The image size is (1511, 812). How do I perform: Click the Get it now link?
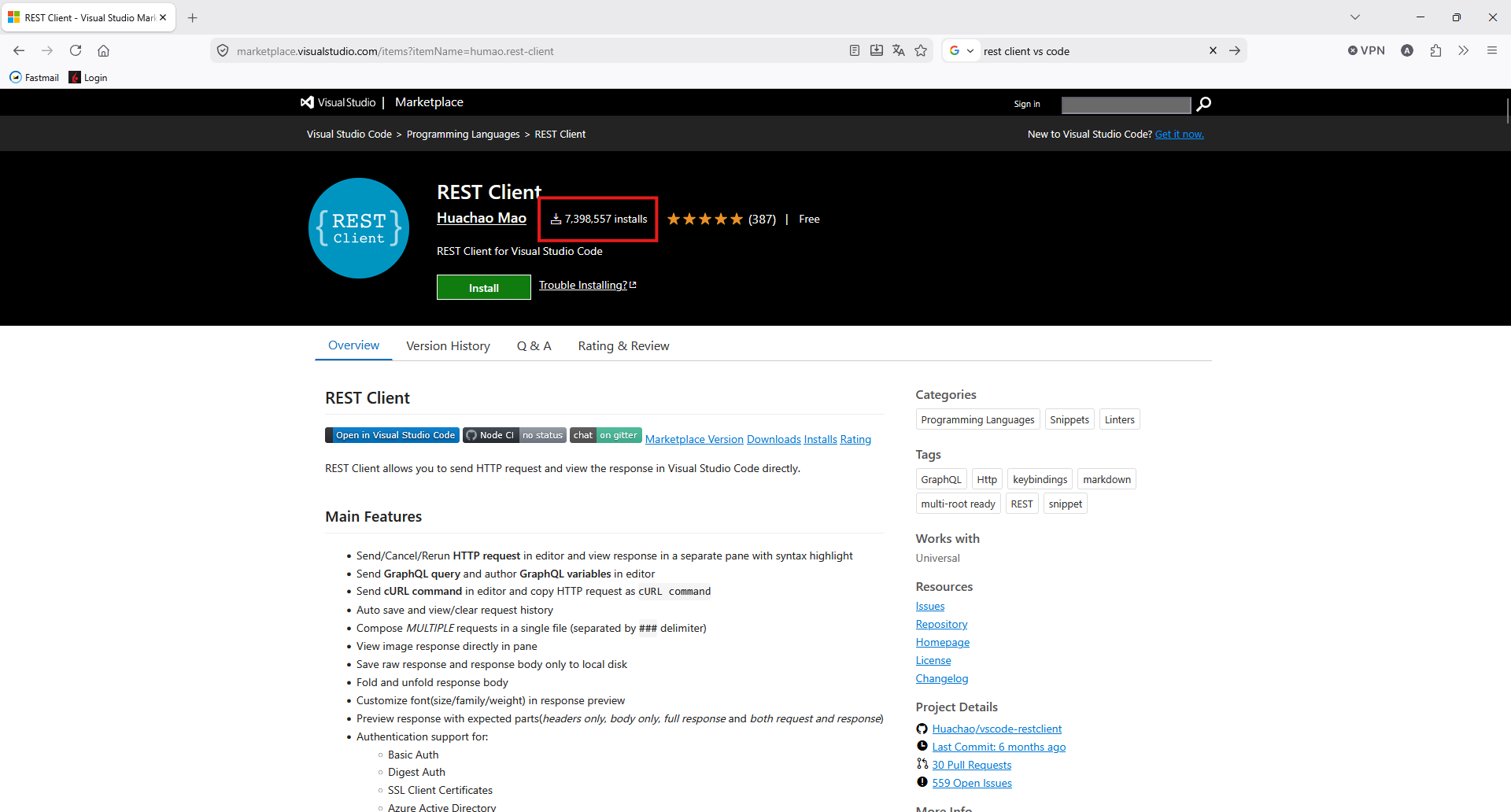[1179, 135]
